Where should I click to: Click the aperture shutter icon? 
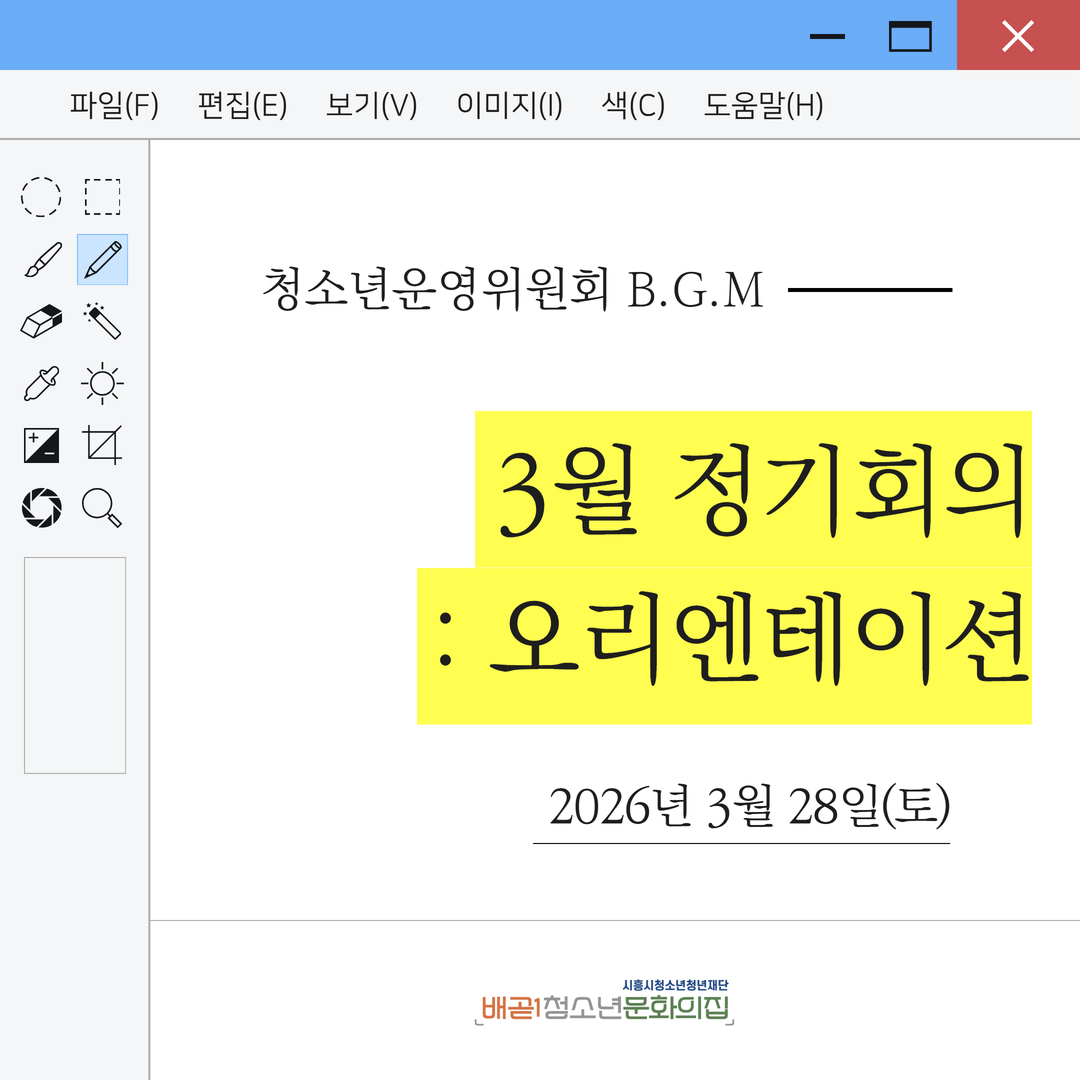(41, 507)
